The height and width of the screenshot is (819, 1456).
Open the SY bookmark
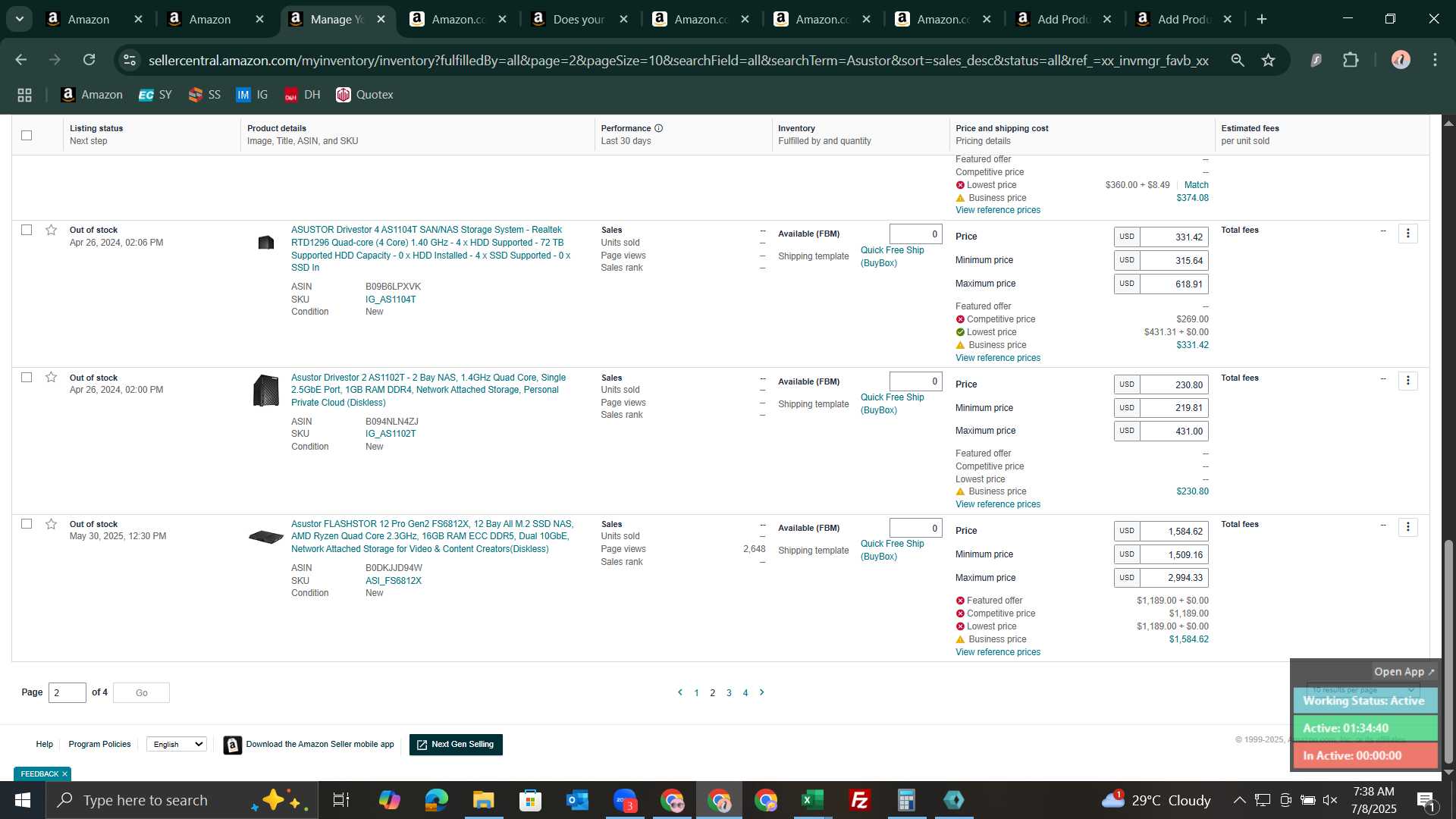tap(155, 95)
